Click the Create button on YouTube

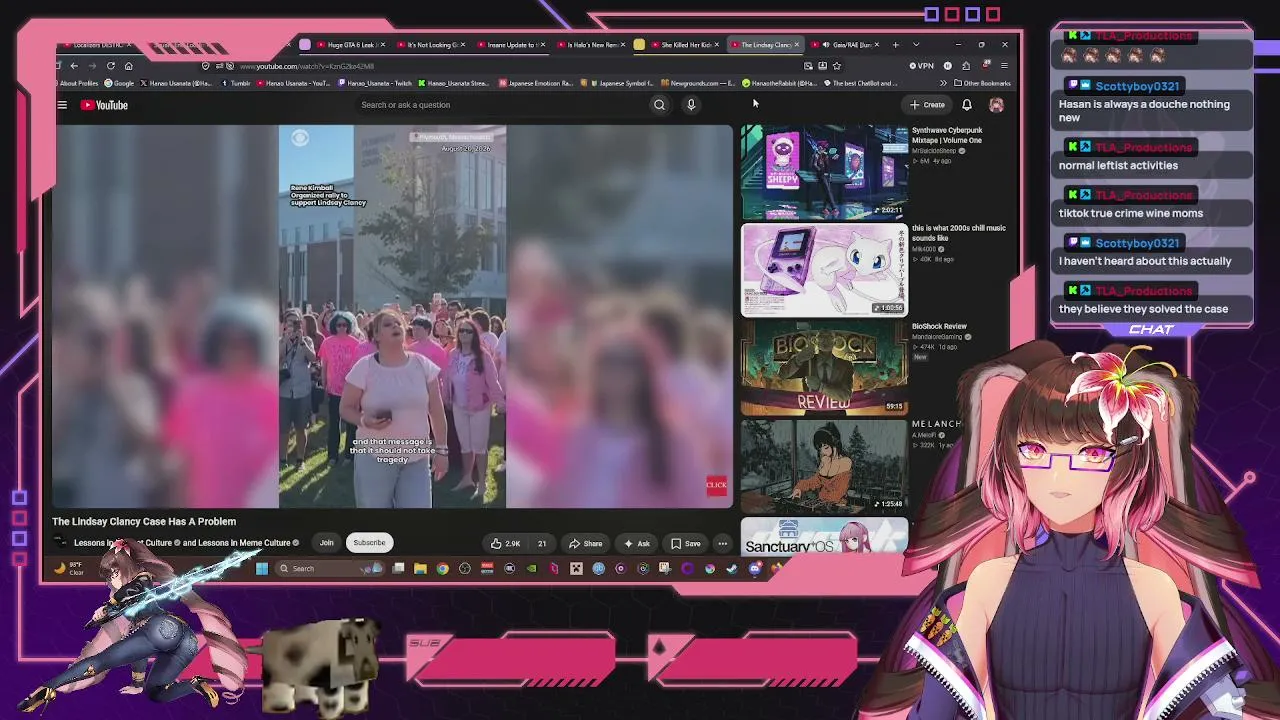927,105
